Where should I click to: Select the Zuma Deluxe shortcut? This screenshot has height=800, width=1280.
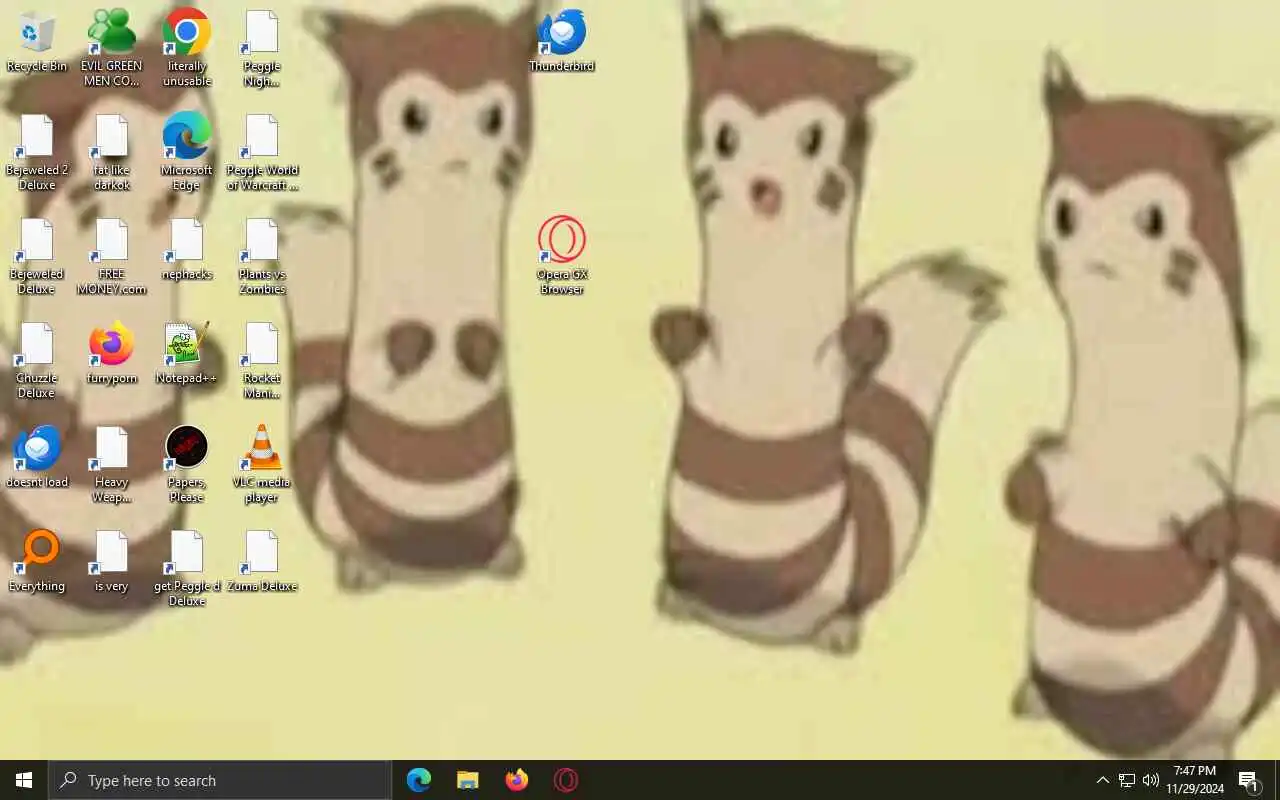click(x=262, y=562)
